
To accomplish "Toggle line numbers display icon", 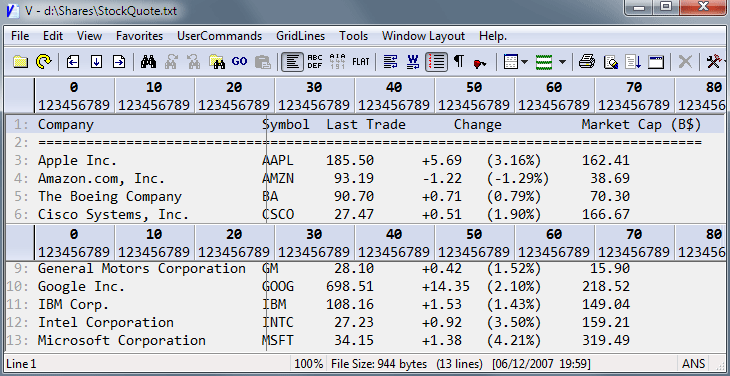I will [436, 62].
